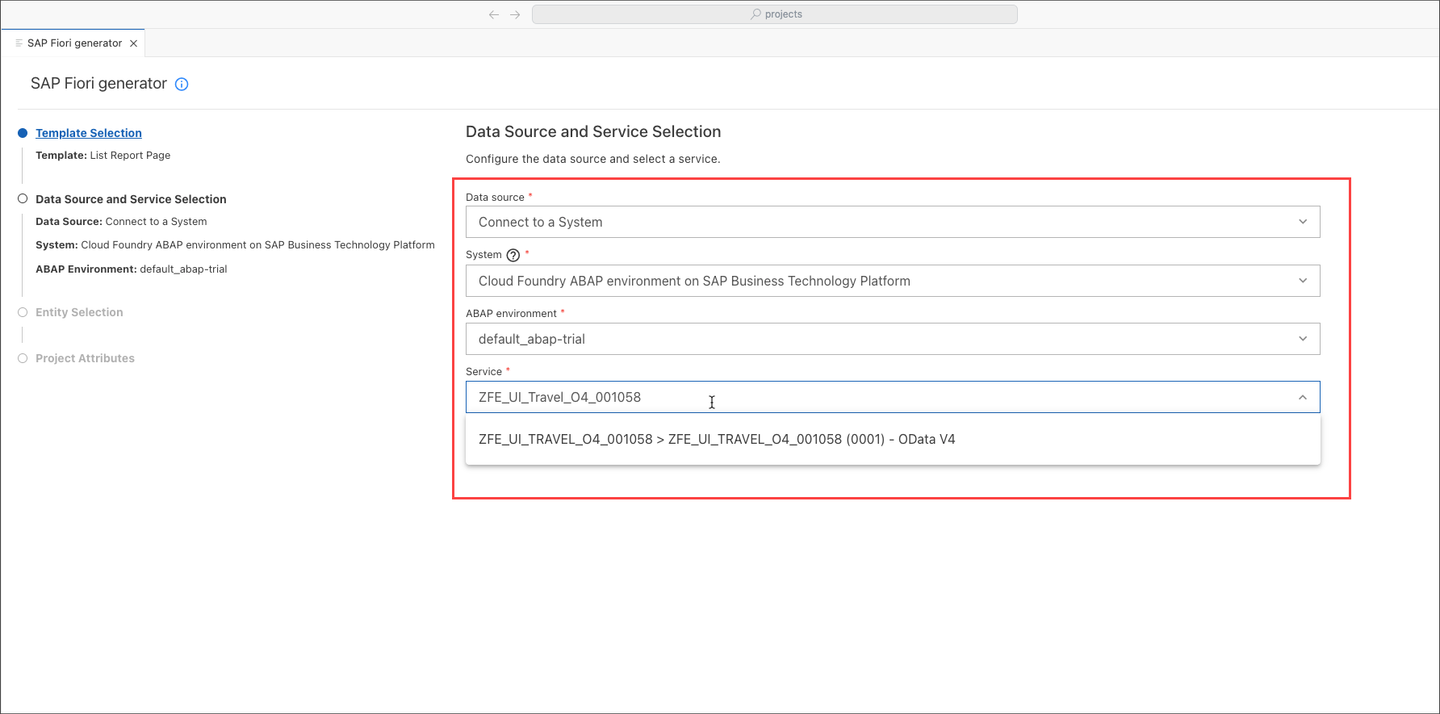
Task: Click the tab list icon left of SAP Fiori generator
Action: pos(19,43)
